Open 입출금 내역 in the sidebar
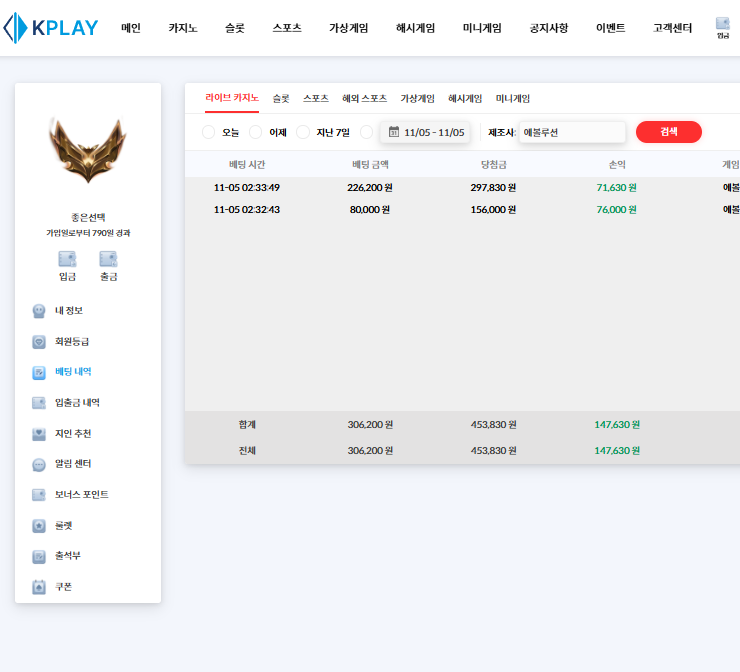Screen dimensions: 740x672 click(76, 403)
